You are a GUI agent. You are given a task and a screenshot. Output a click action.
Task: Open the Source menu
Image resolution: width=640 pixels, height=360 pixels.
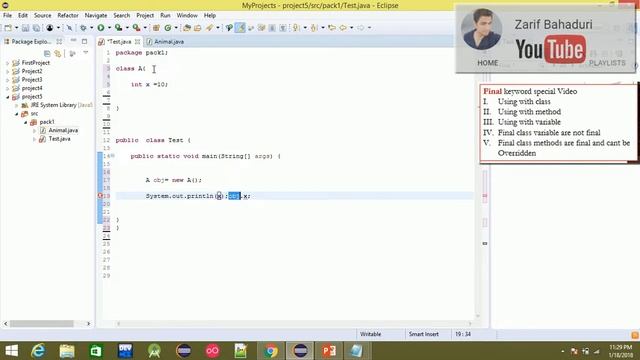click(x=42, y=16)
